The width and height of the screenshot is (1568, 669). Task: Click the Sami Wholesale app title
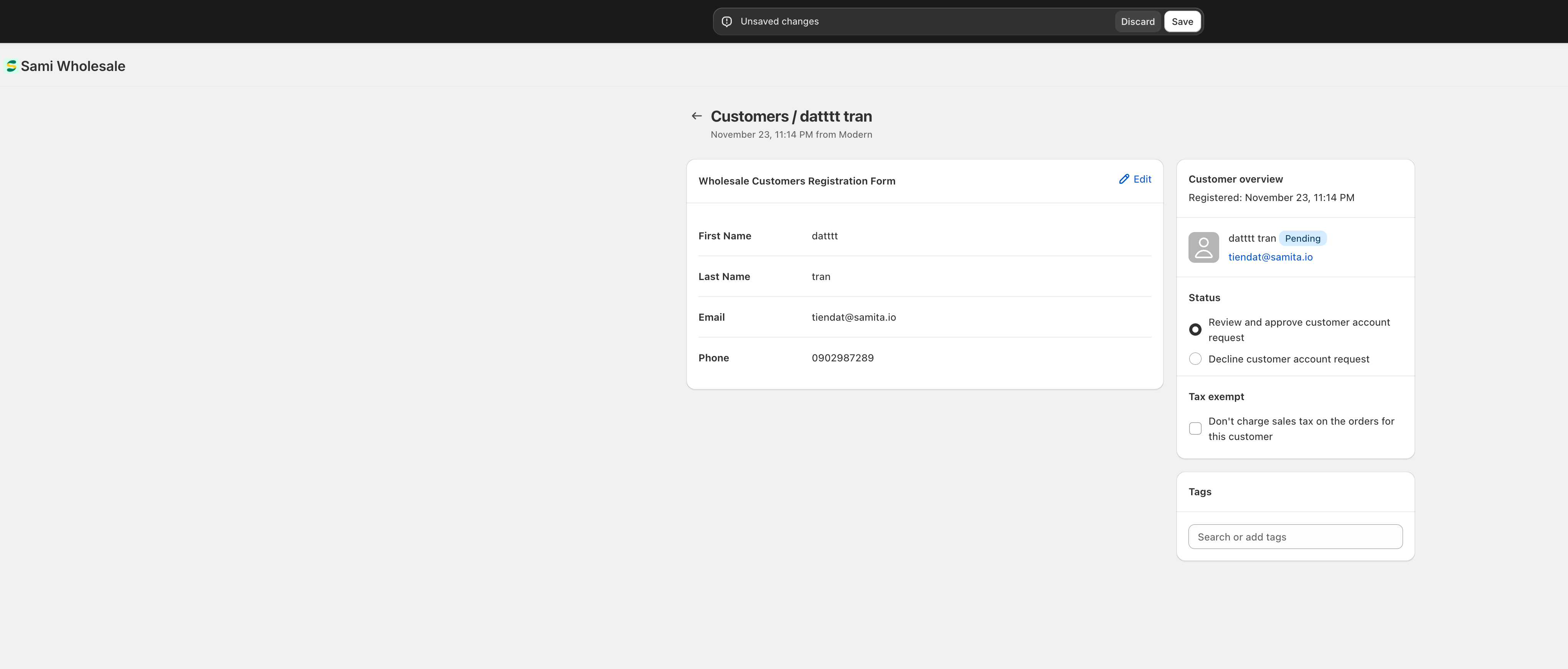73,66
